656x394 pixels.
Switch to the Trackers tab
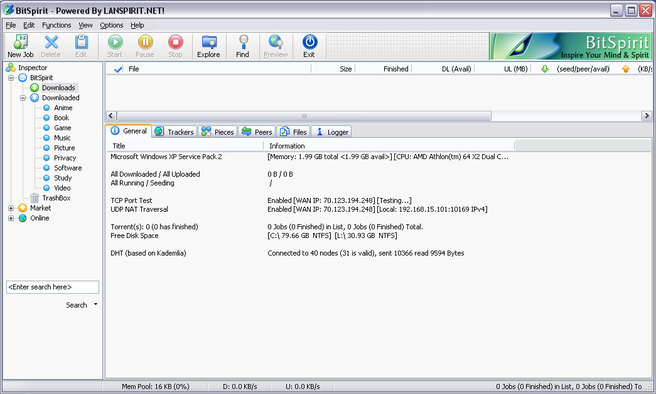coord(174,132)
